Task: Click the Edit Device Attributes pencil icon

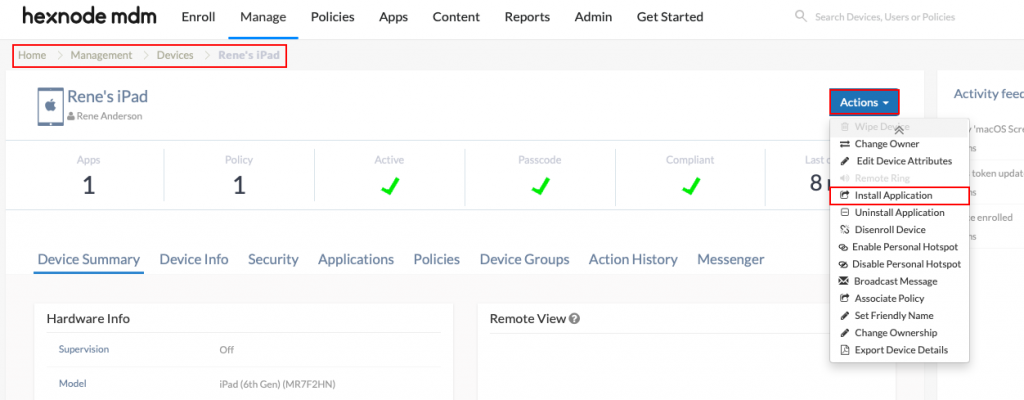Action: coord(844,161)
